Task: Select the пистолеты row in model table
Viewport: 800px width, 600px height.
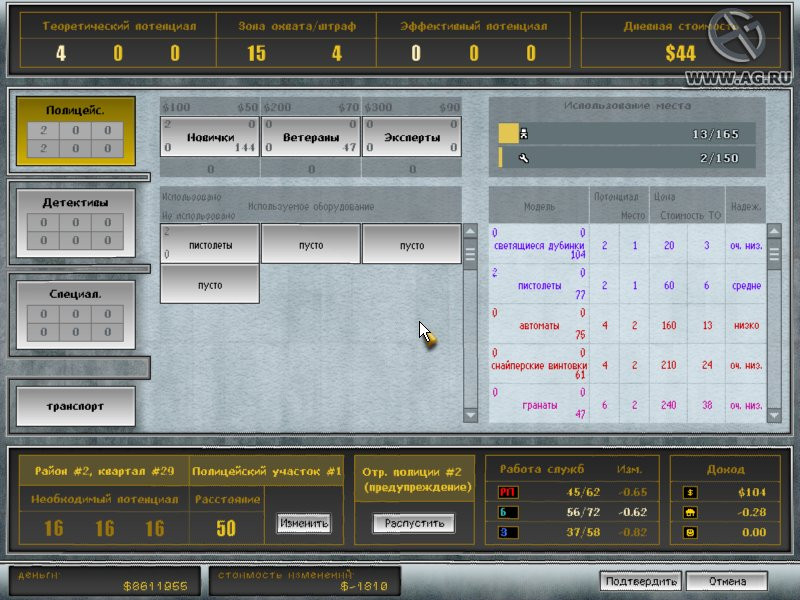Action: 628,284
